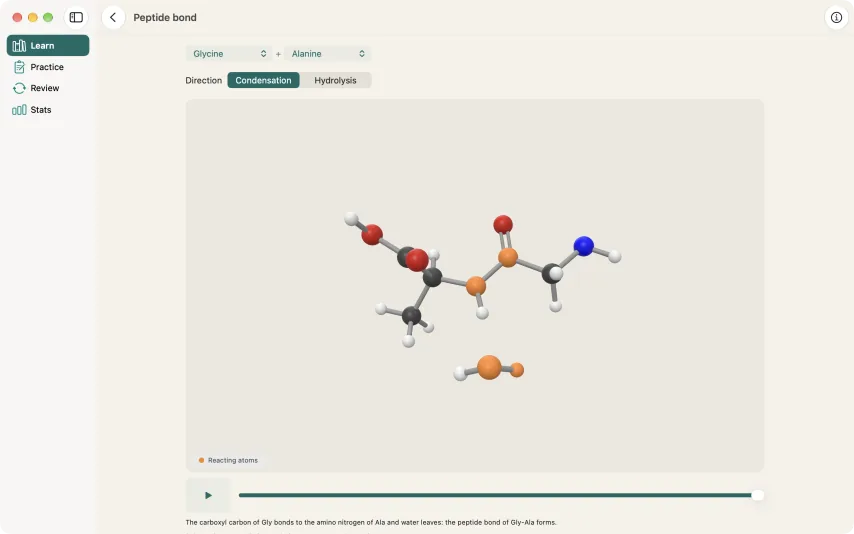
Task: Click the Direction label
Action: click(x=204, y=80)
